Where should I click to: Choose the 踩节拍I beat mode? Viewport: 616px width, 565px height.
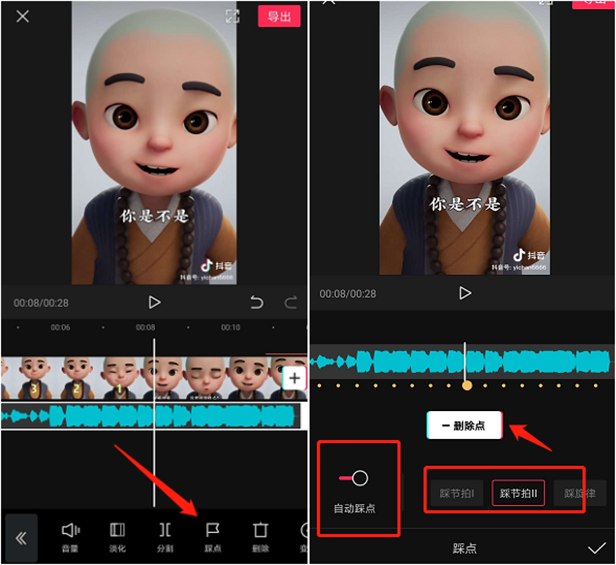(456, 493)
